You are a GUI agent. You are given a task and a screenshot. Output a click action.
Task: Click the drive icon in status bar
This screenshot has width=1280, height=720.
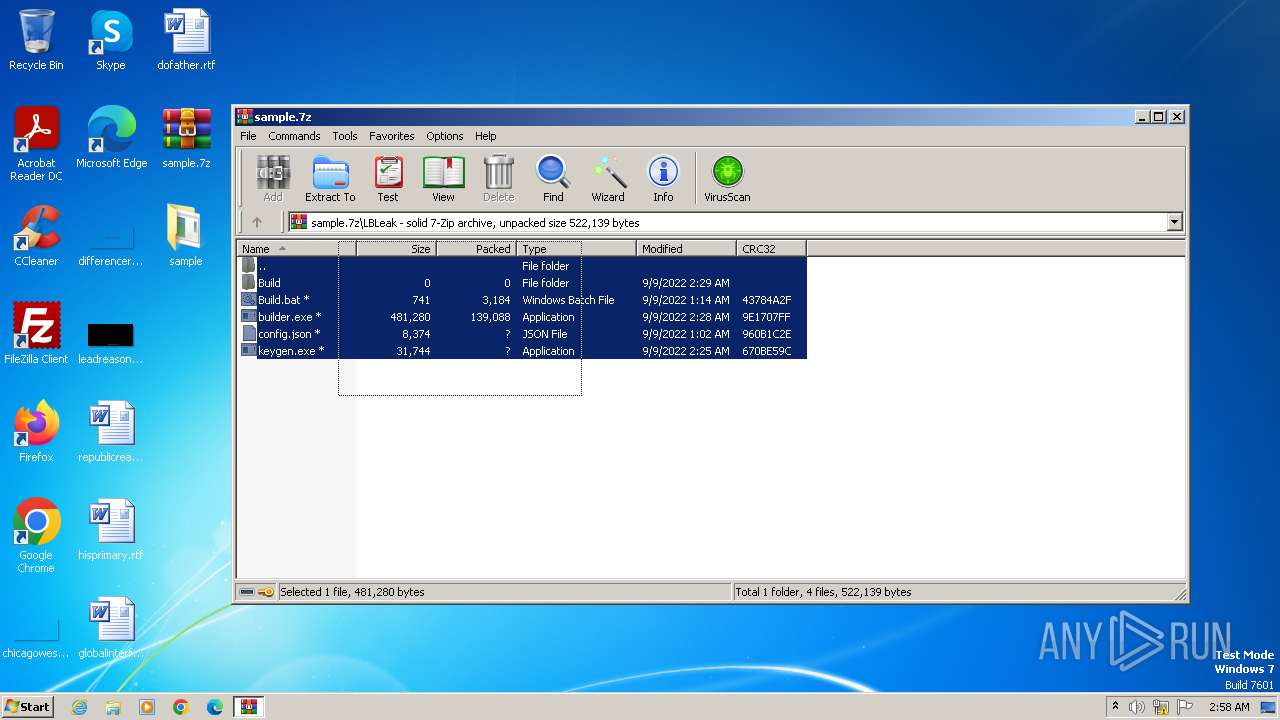(247, 592)
